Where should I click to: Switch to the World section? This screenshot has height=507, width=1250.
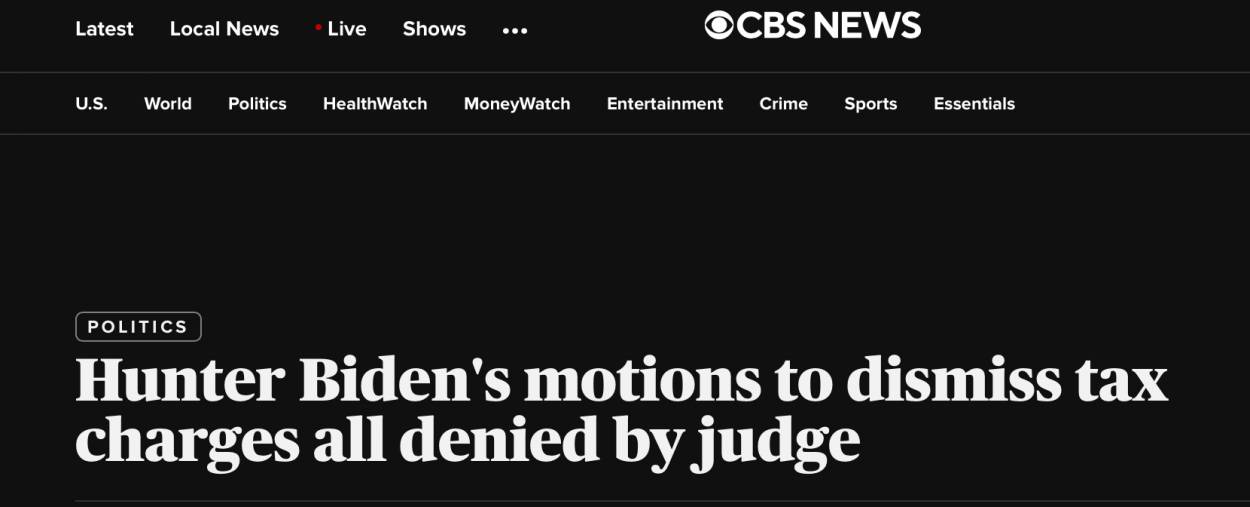pyautogui.click(x=168, y=104)
